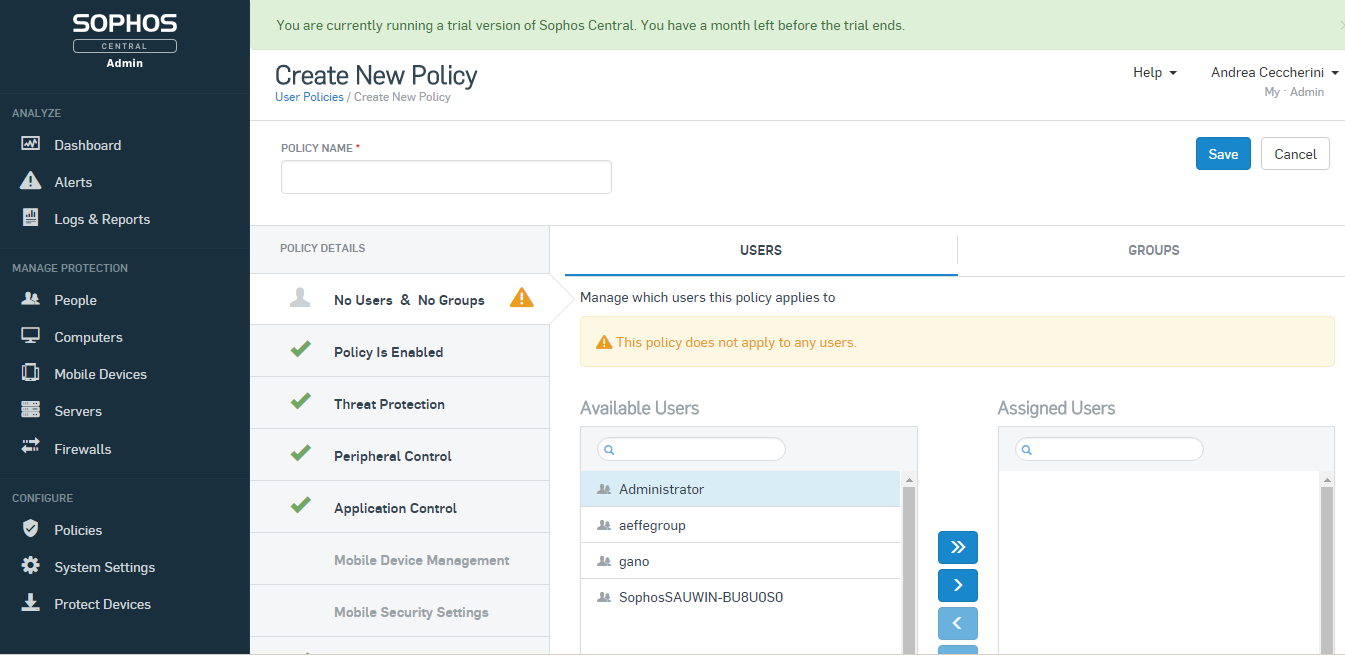
Task: Click the green checkmark beside Peripheral Control
Action: tap(300, 454)
